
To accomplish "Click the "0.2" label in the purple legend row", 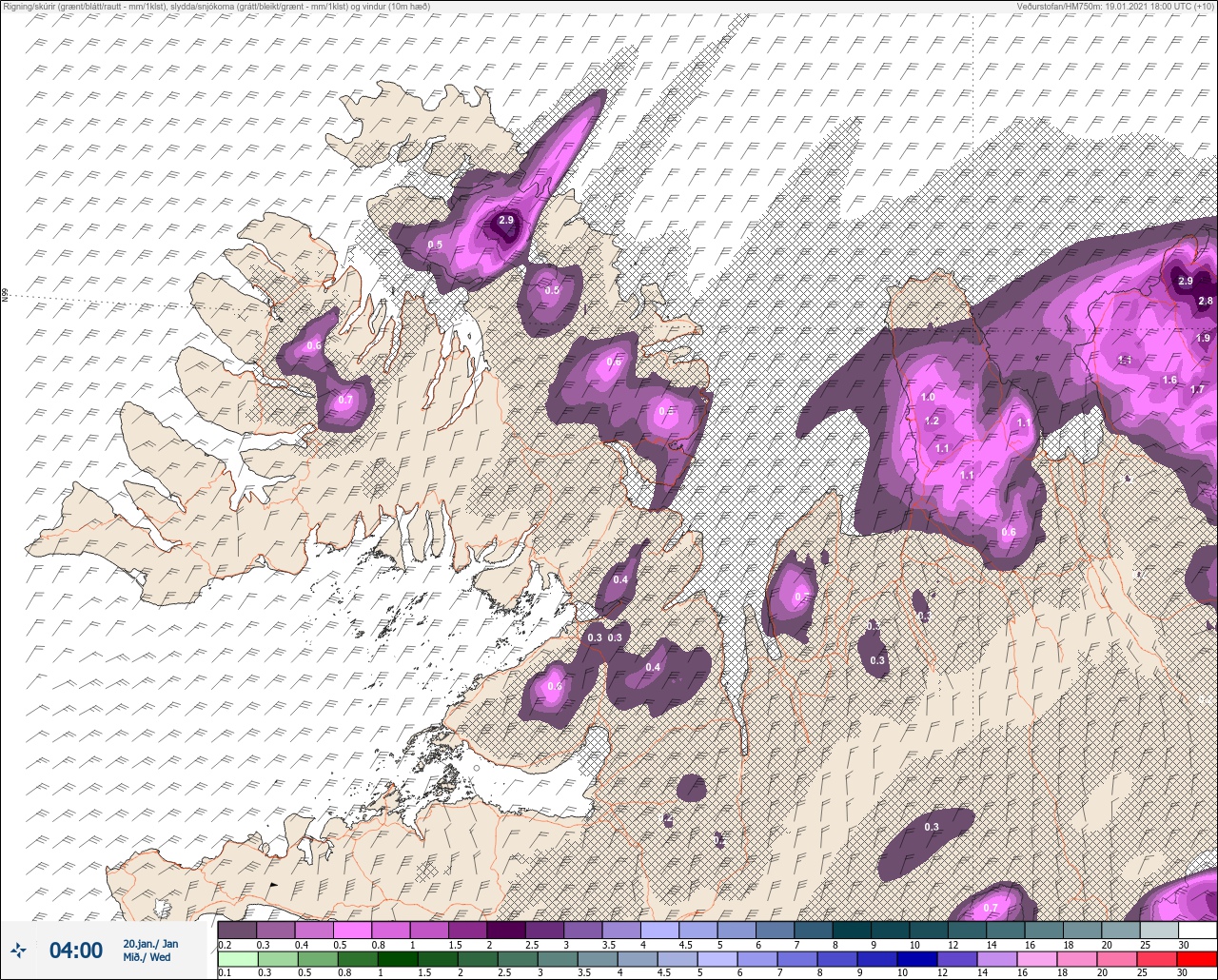I will [225, 945].
